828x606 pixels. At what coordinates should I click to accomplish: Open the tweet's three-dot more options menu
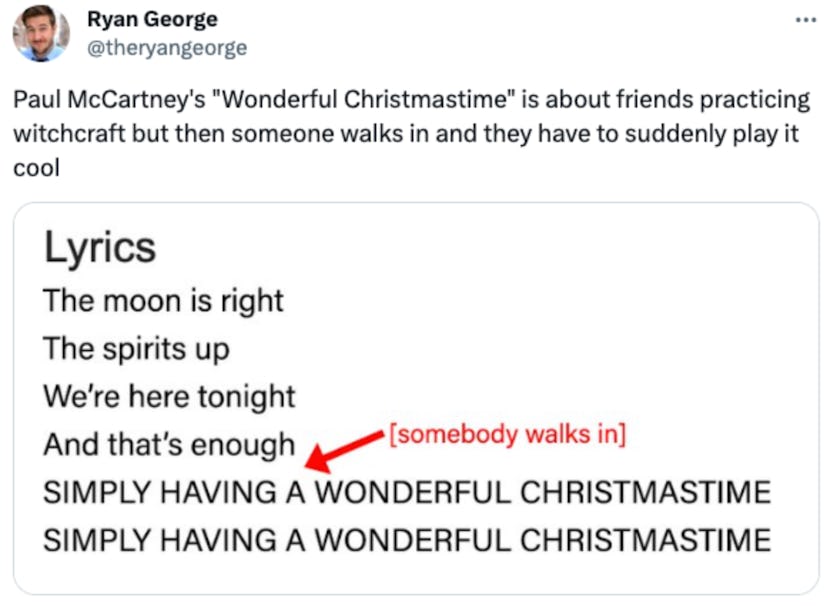pyautogui.click(x=804, y=19)
